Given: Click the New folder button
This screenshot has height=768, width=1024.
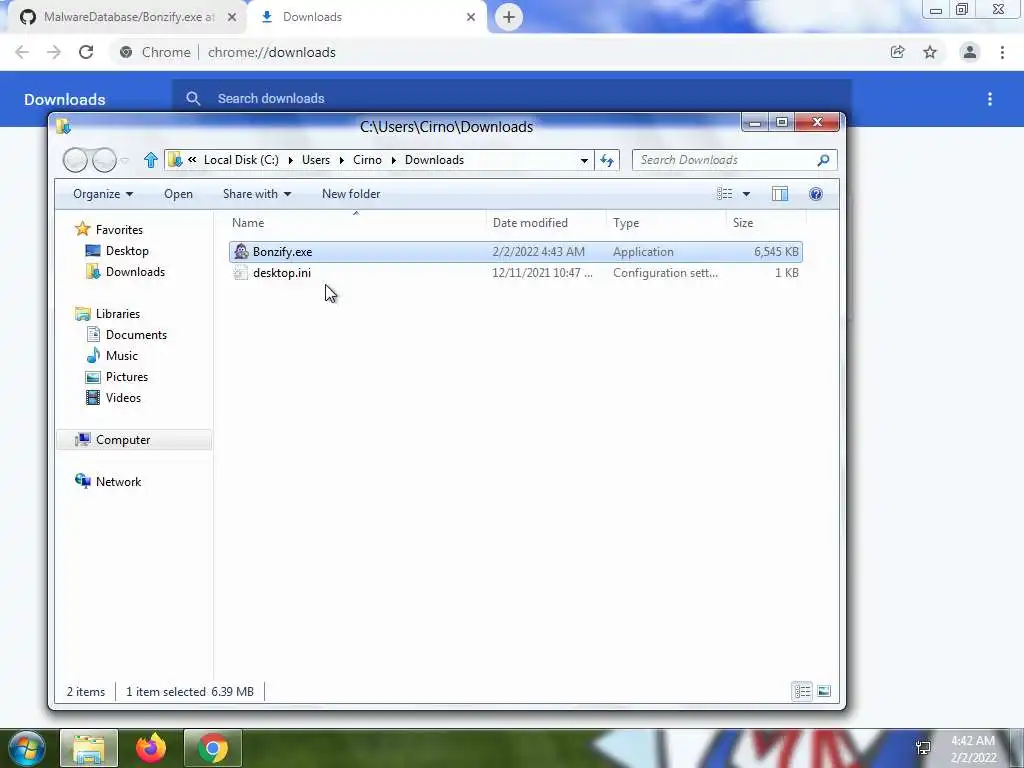Looking at the screenshot, I should (x=351, y=194).
